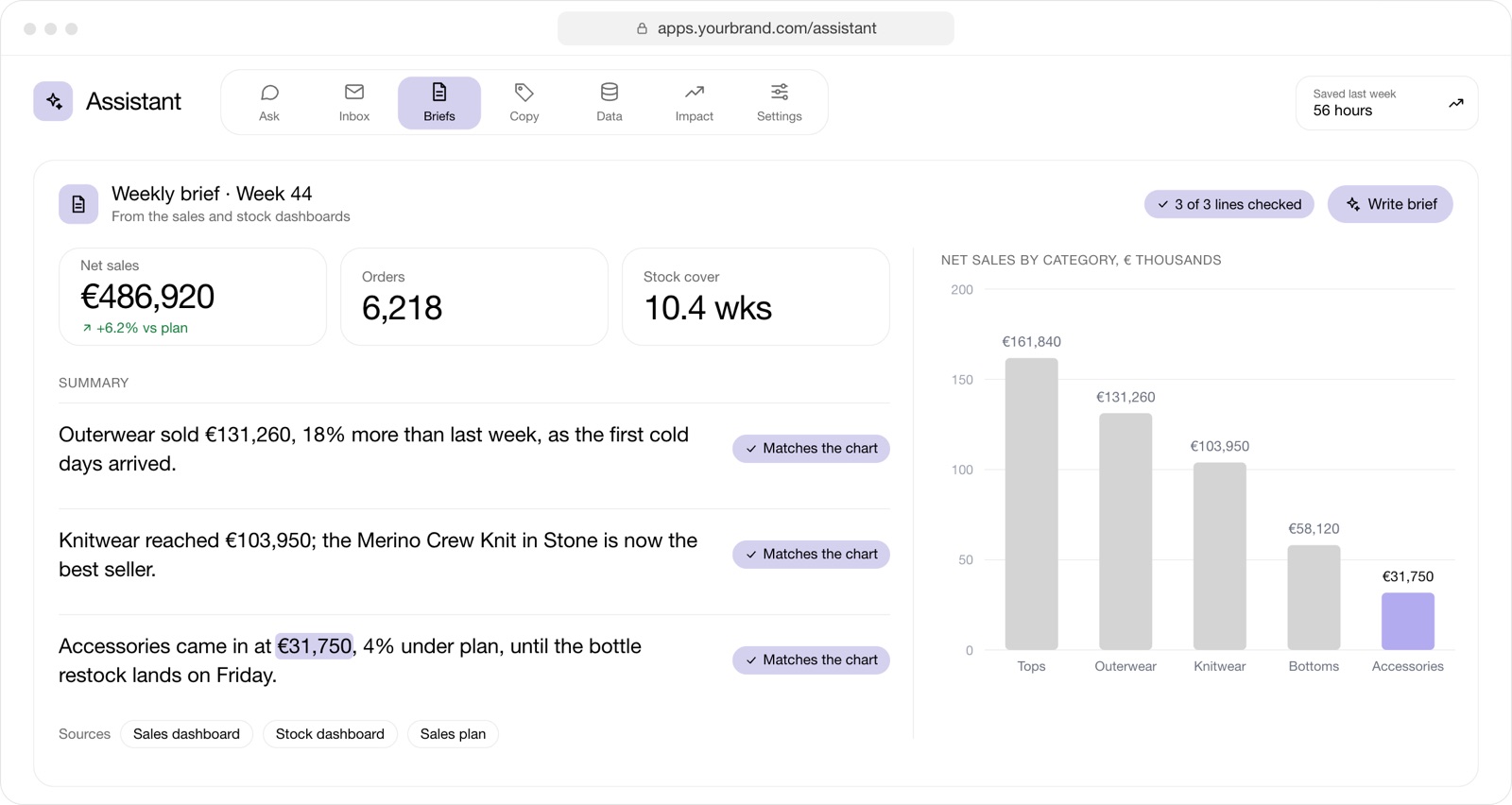
Task: Click Matches the chart badge for Knitwear line
Action: click(811, 555)
